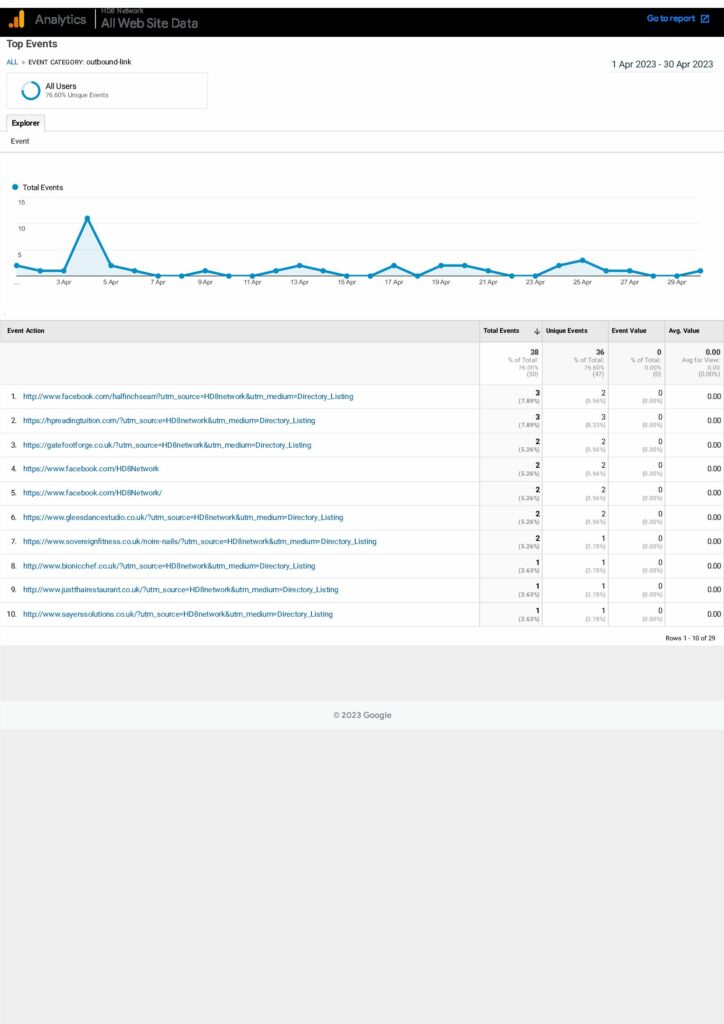
Task: Click the 4 Apr peak chart point
Action: 87,218
